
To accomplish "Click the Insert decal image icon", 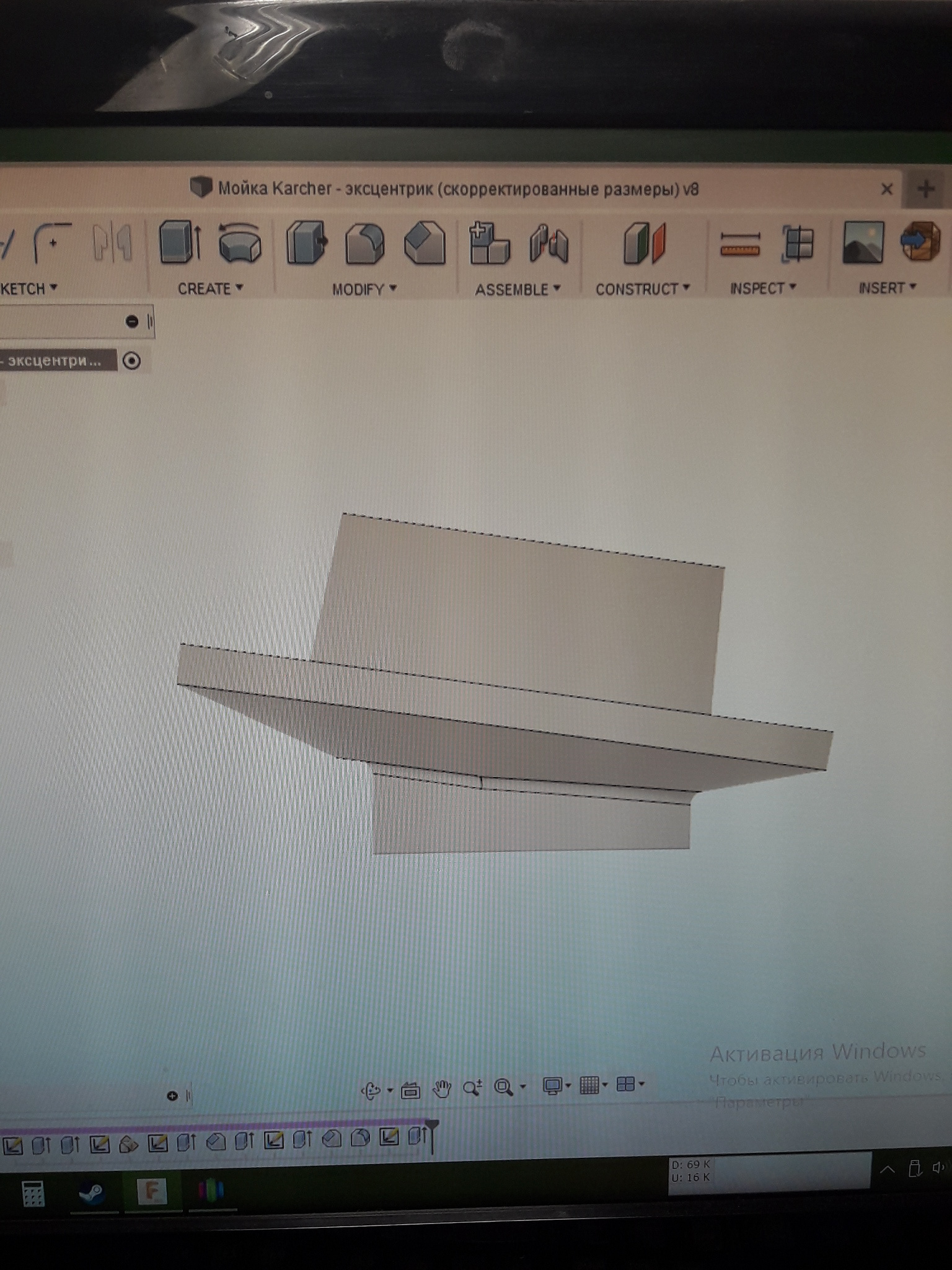I will click(863, 243).
